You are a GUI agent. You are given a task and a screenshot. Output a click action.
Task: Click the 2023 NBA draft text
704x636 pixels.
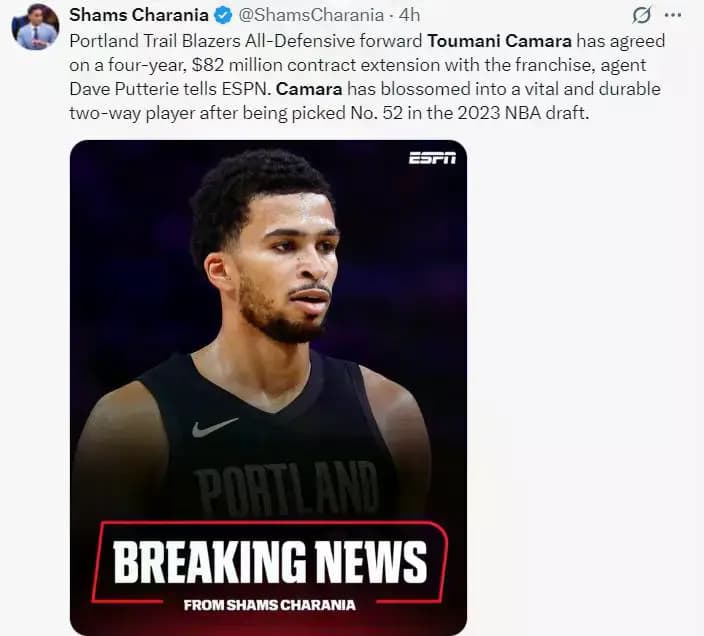click(523, 113)
